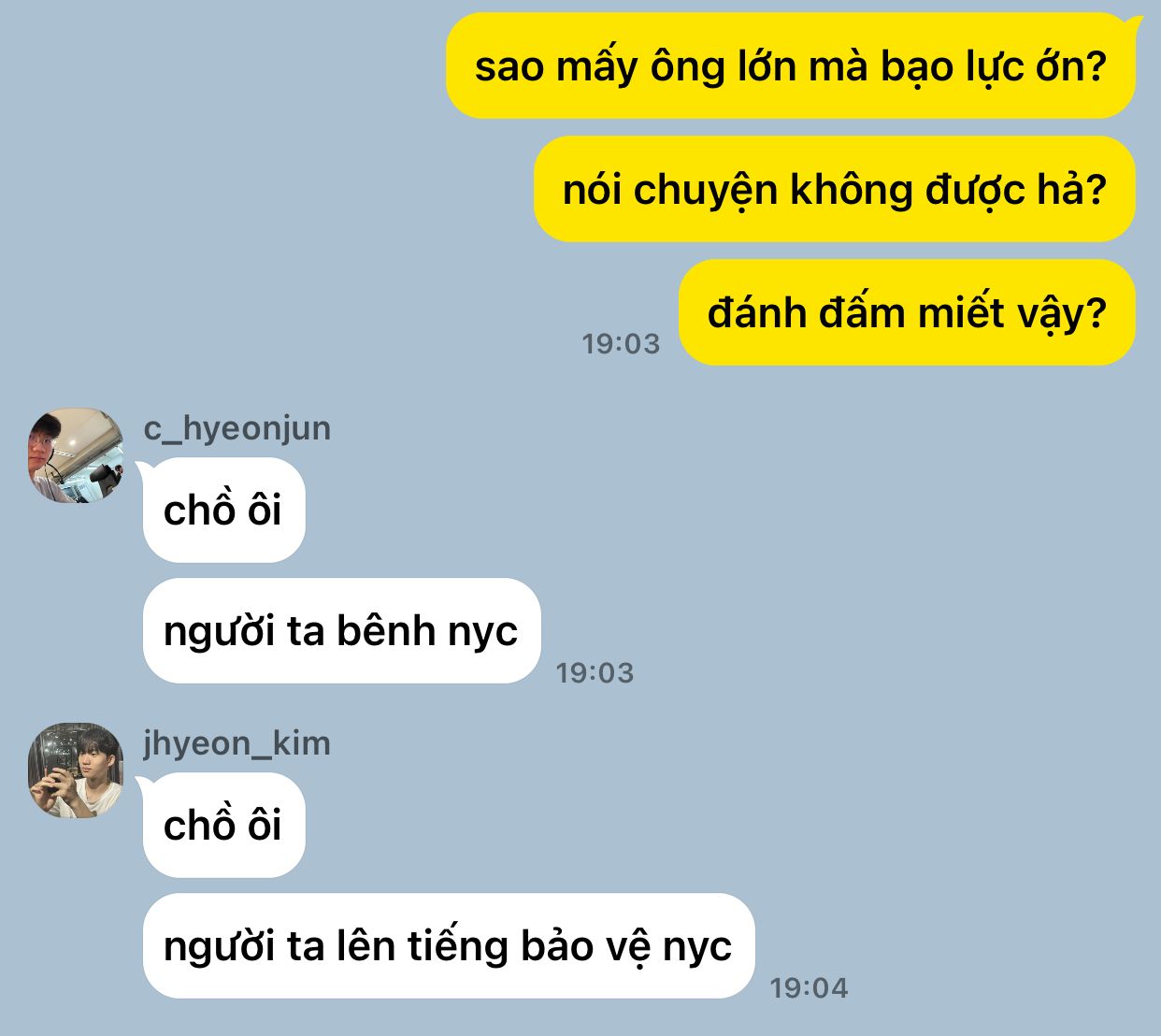Tap c_hyeonjun's "chồ ôi" message bubble
The height and width of the screenshot is (1036, 1161).
click(223, 510)
